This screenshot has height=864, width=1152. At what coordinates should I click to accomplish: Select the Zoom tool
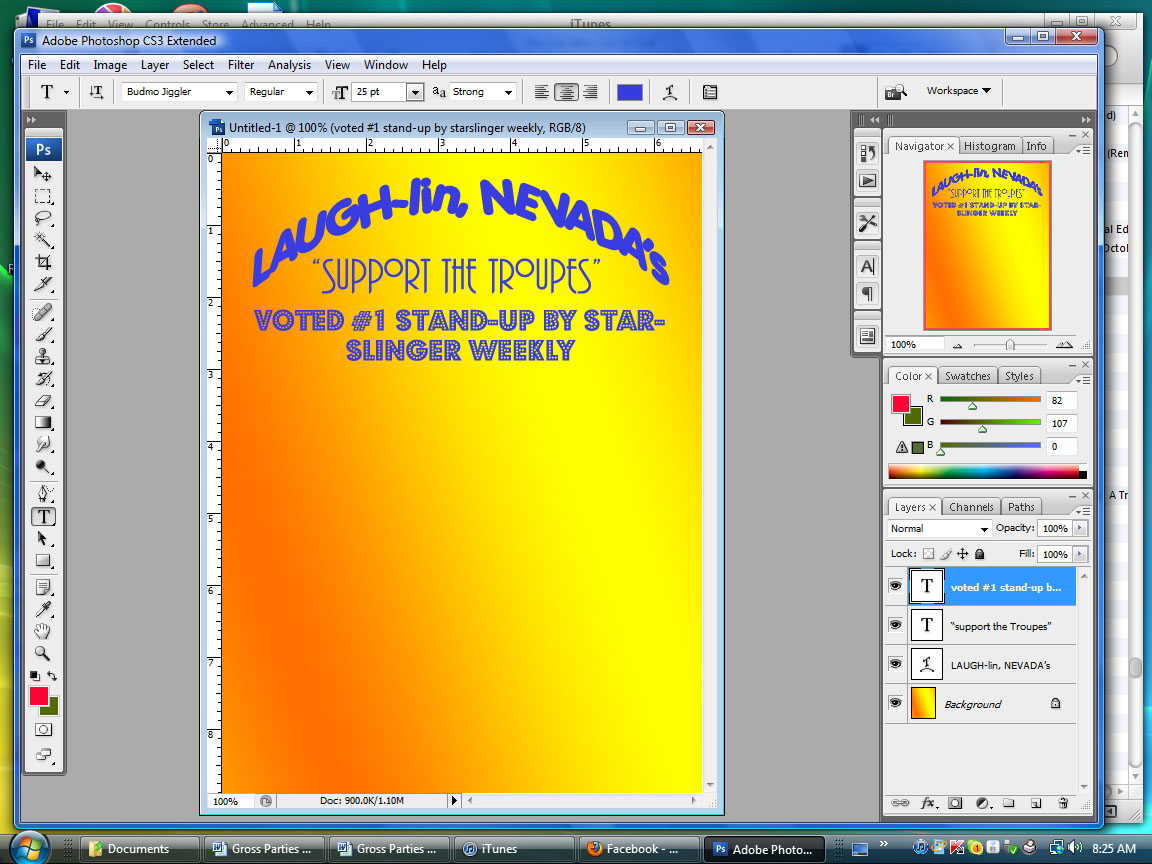click(x=44, y=653)
